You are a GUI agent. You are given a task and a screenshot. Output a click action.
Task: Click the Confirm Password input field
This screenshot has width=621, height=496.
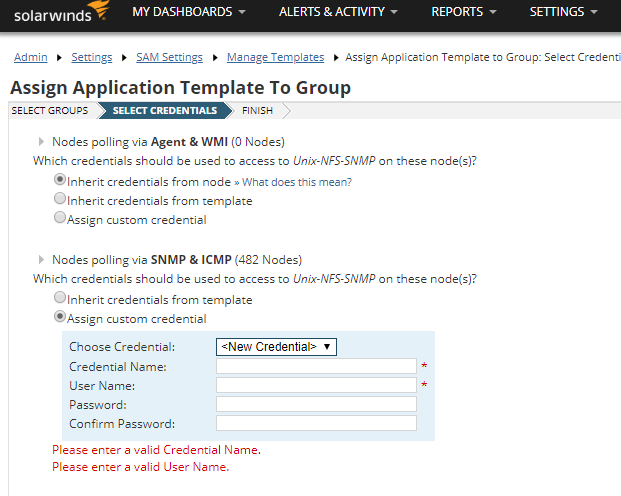pyautogui.click(x=316, y=423)
